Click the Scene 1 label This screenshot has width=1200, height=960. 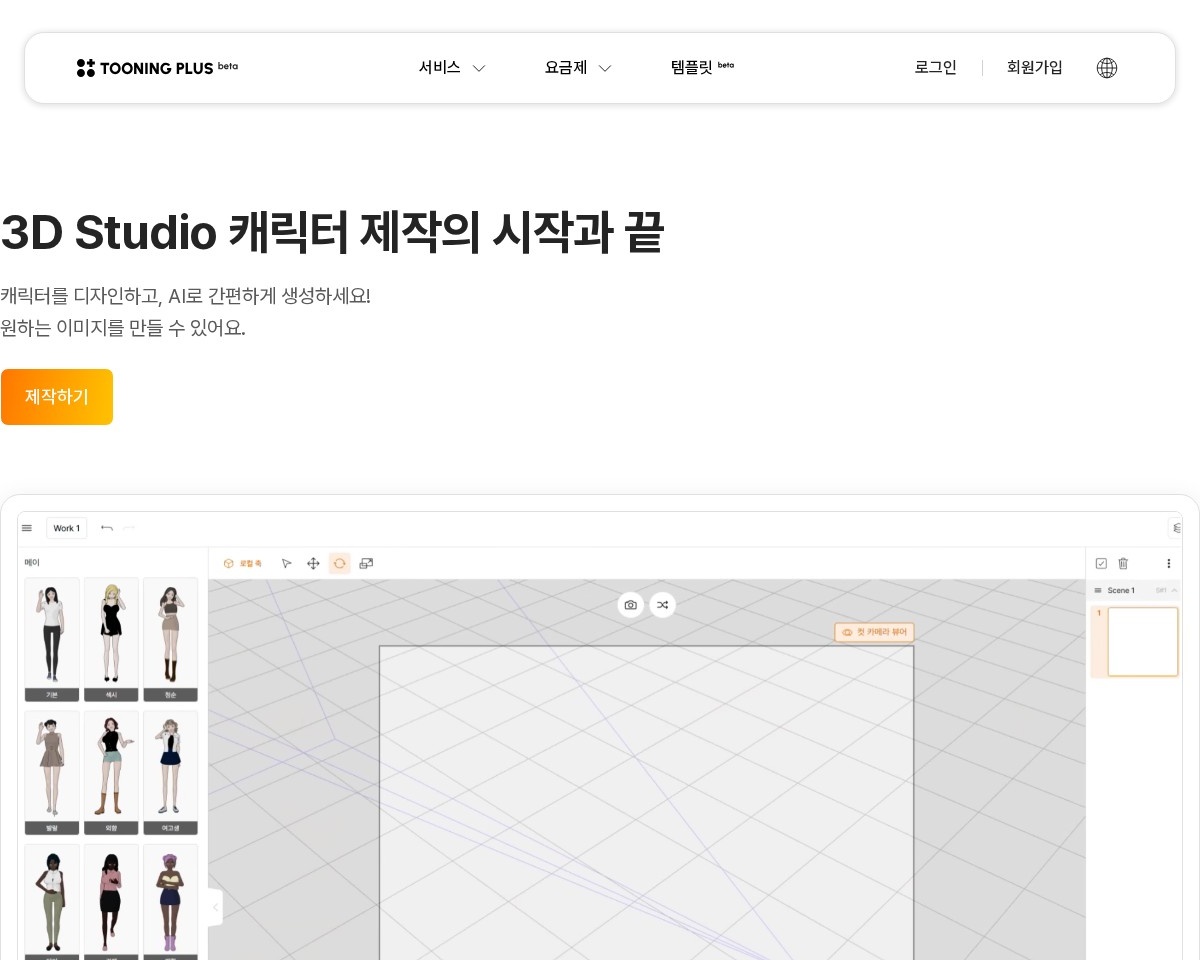point(1121,591)
